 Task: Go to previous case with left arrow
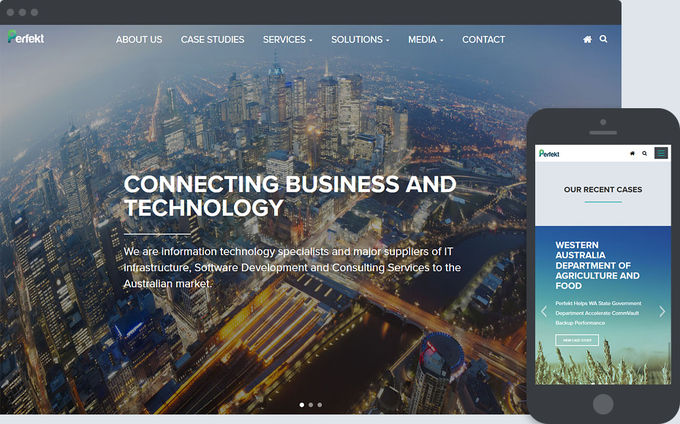point(543,311)
